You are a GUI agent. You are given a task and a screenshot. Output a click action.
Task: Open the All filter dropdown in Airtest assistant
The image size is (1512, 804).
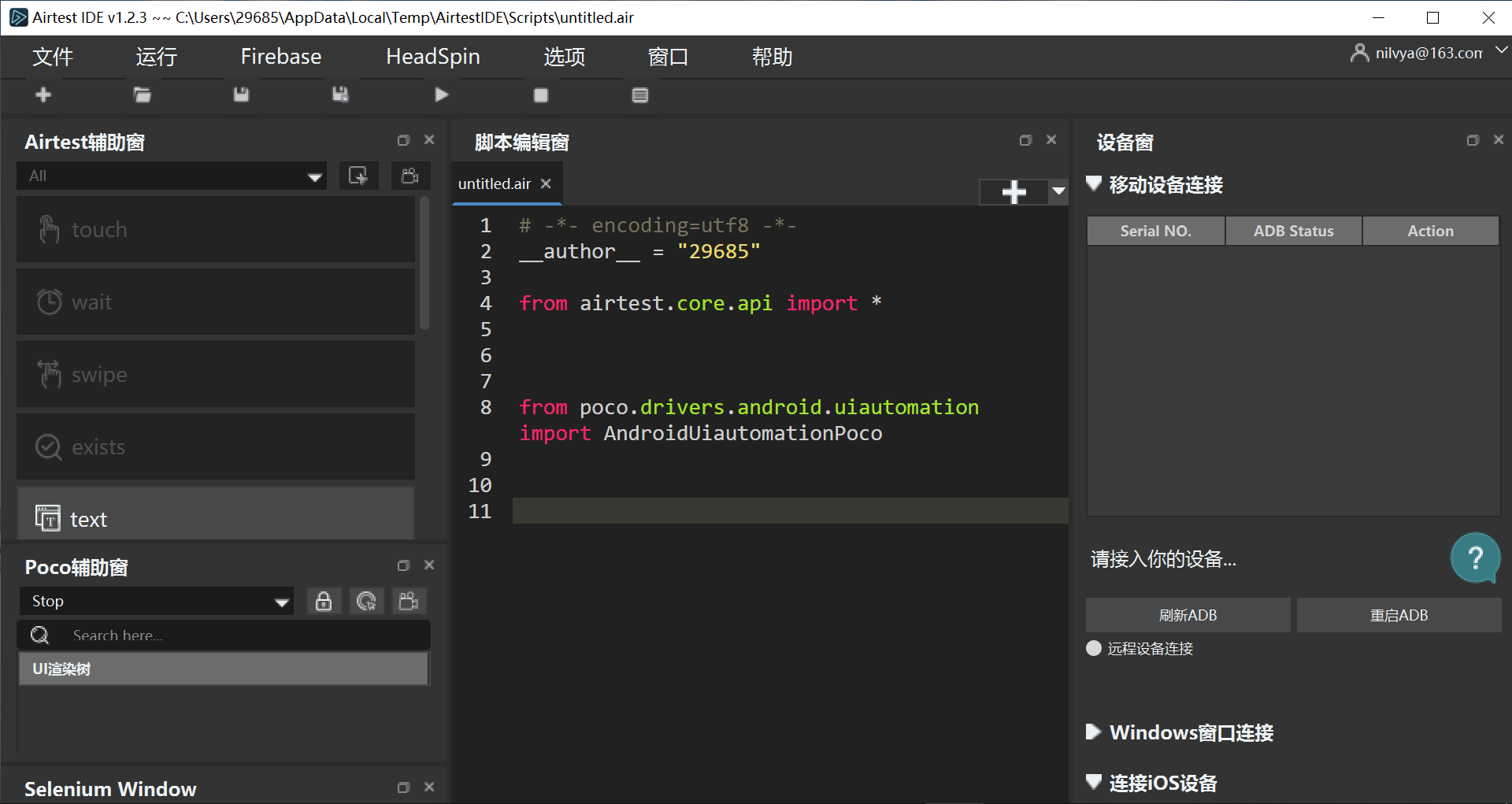172,176
